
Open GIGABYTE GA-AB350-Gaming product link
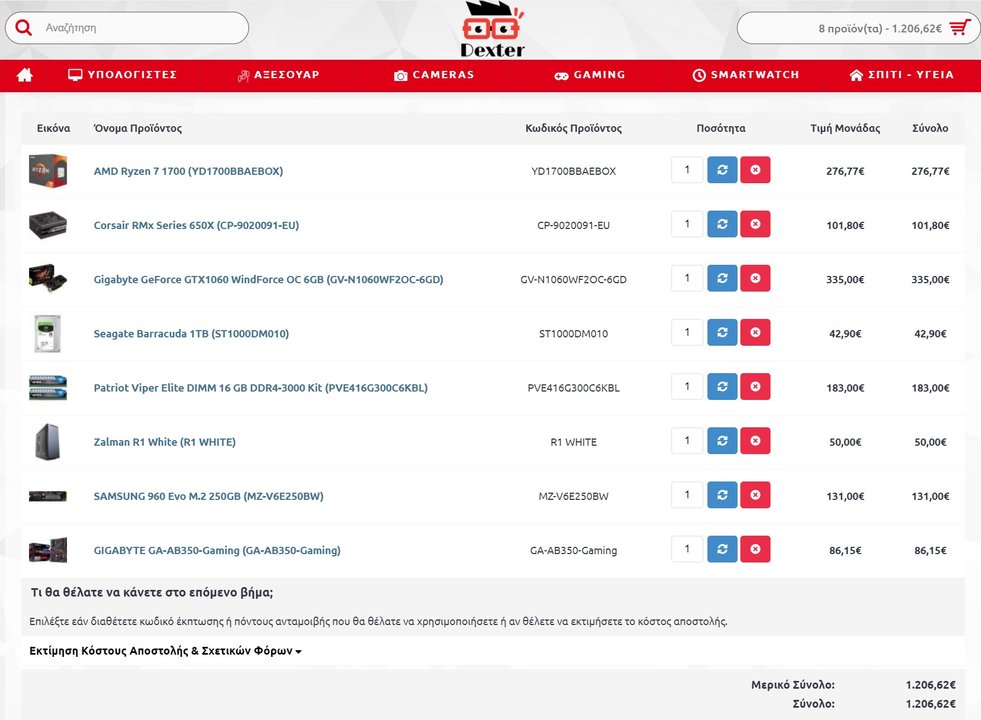point(217,550)
